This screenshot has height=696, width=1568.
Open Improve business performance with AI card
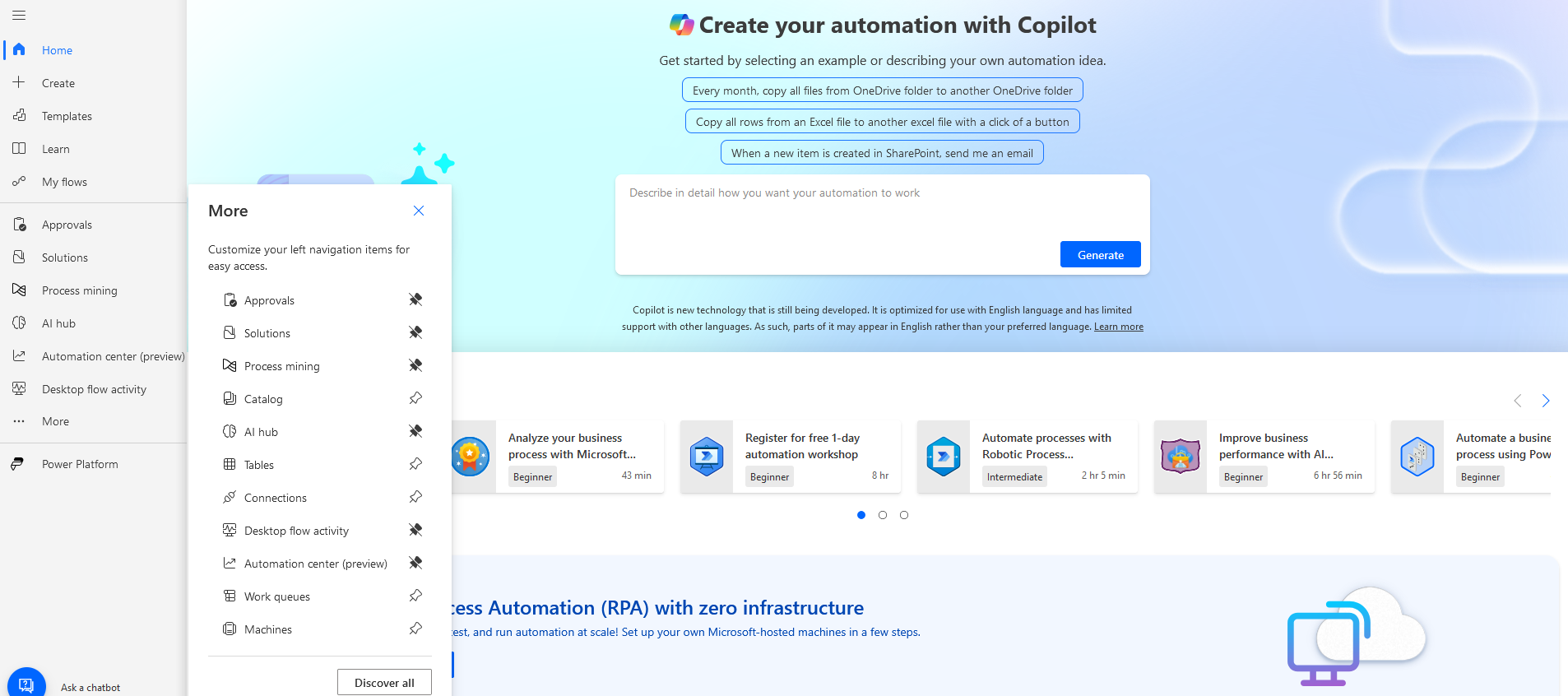pyautogui.click(x=1264, y=457)
